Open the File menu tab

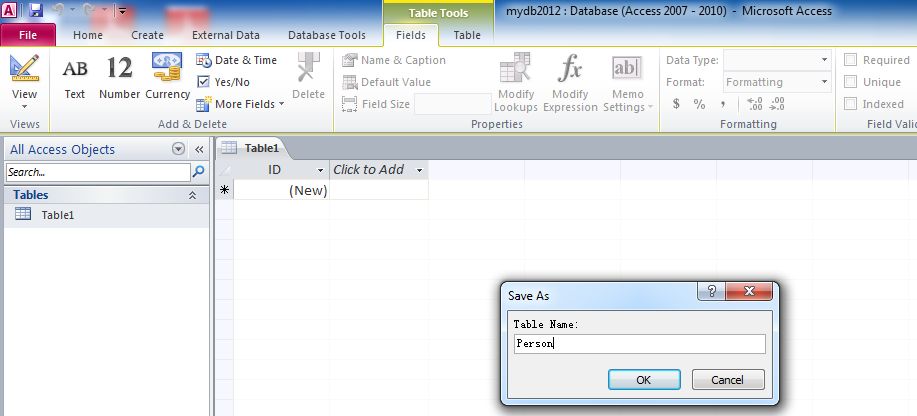28,35
